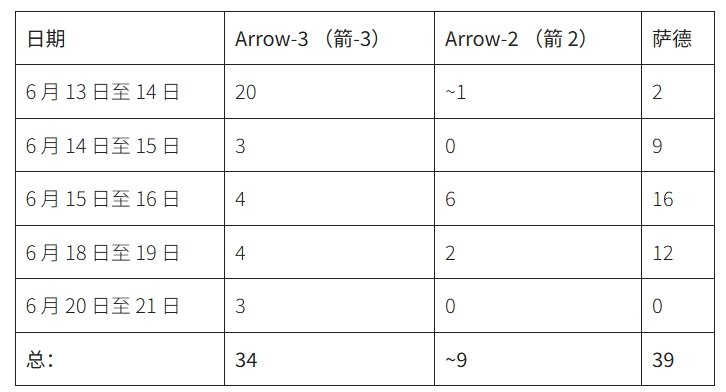Viewport: 726px width, 392px height.
Task: Click the 萨德 column header
Action: click(x=678, y=38)
